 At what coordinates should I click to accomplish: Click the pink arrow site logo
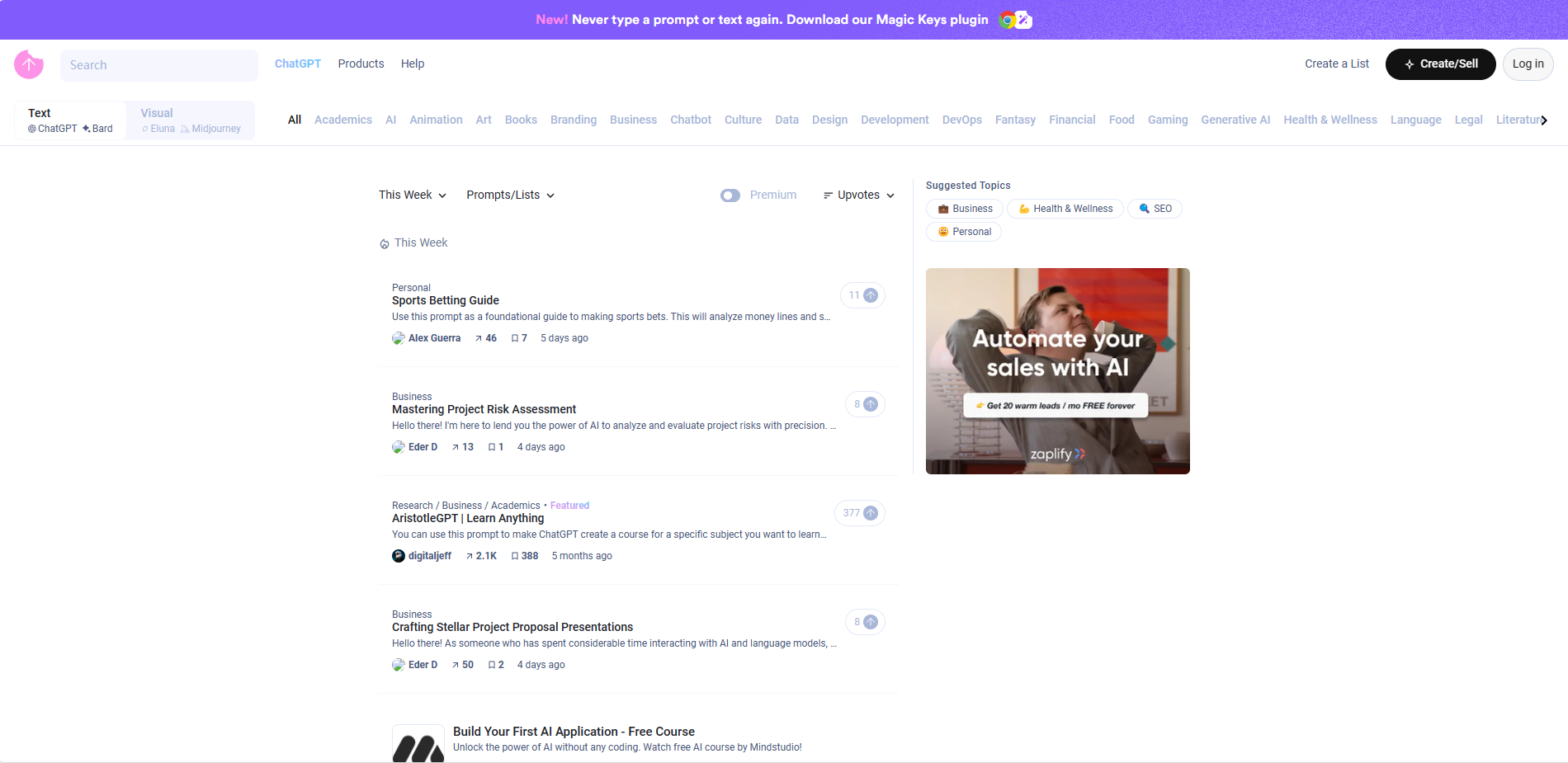point(29,64)
